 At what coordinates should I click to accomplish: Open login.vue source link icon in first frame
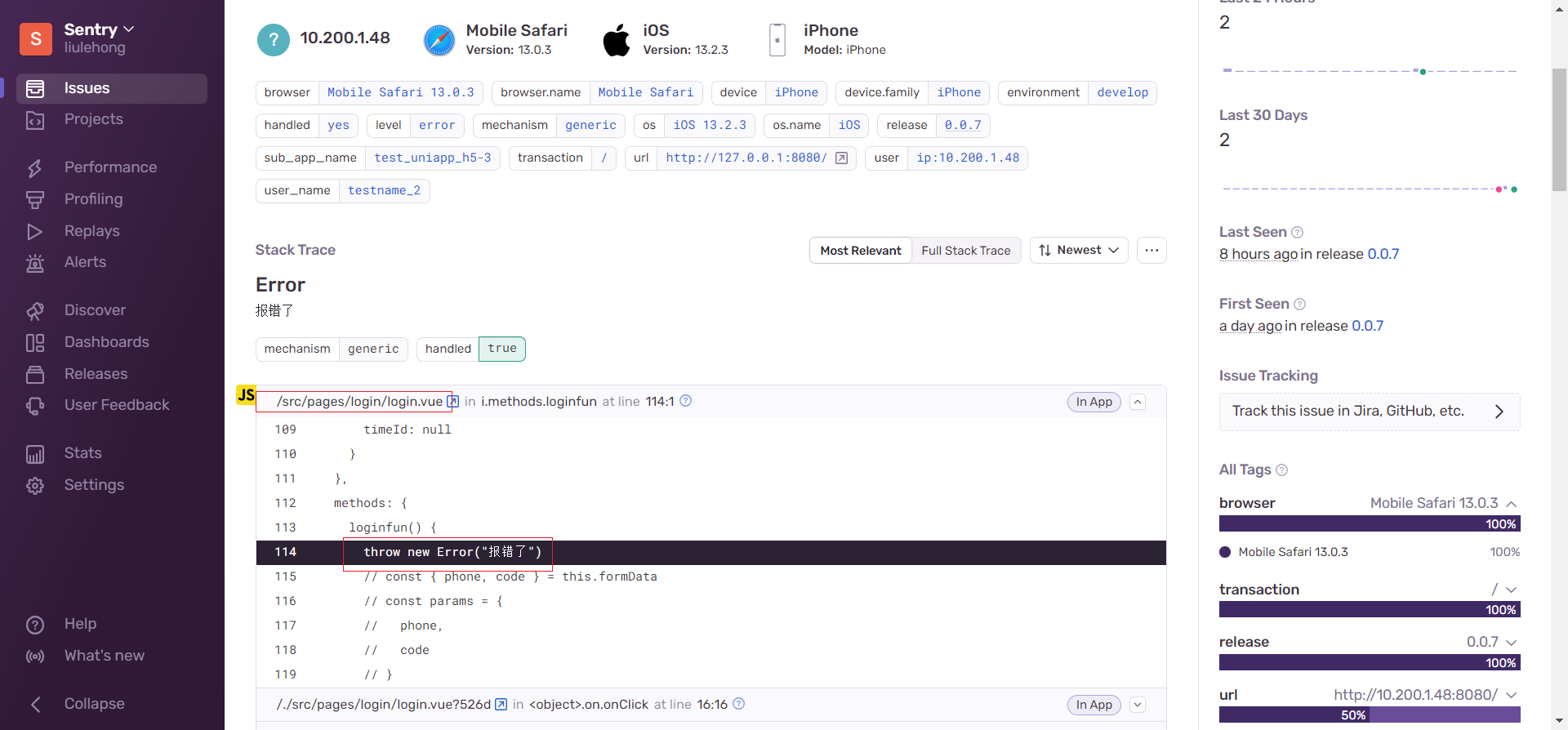452,402
